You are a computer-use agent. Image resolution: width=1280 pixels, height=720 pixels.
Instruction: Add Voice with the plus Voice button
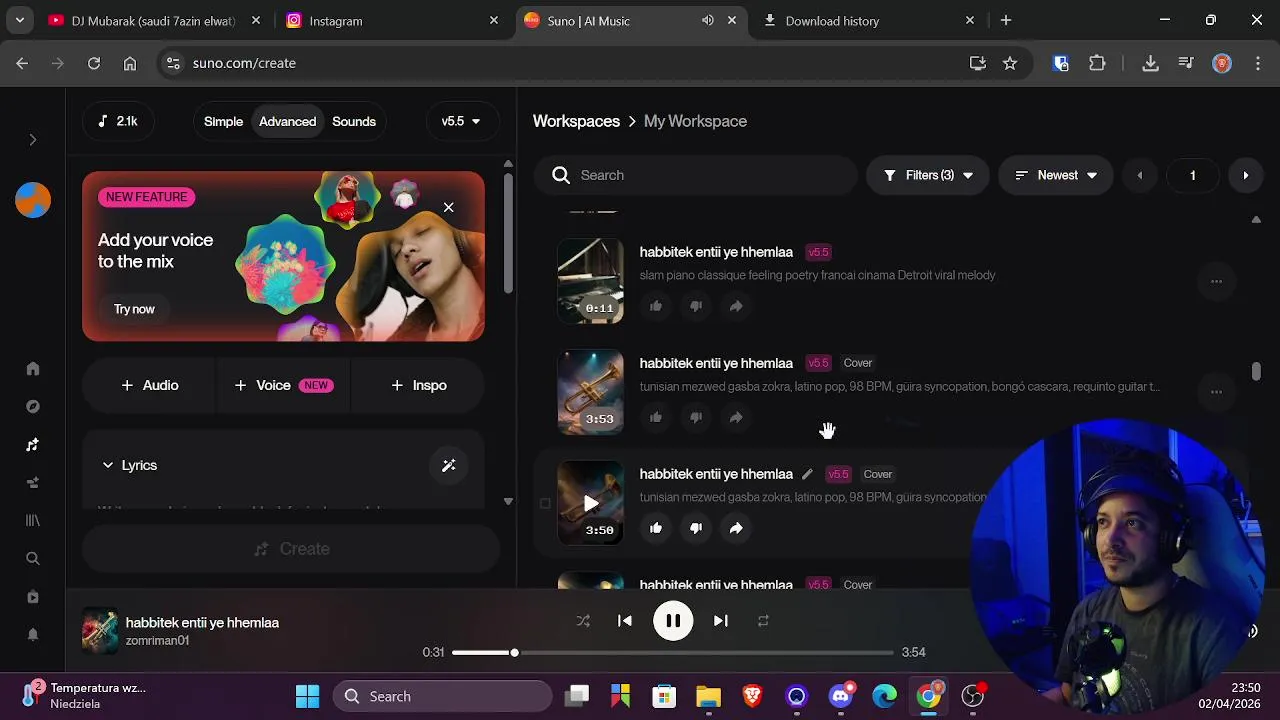283,385
